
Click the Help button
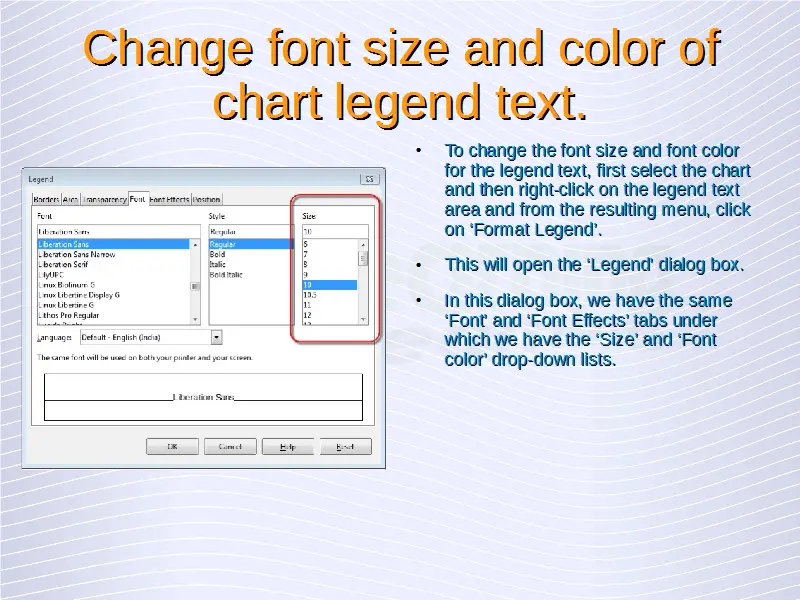click(287, 447)
